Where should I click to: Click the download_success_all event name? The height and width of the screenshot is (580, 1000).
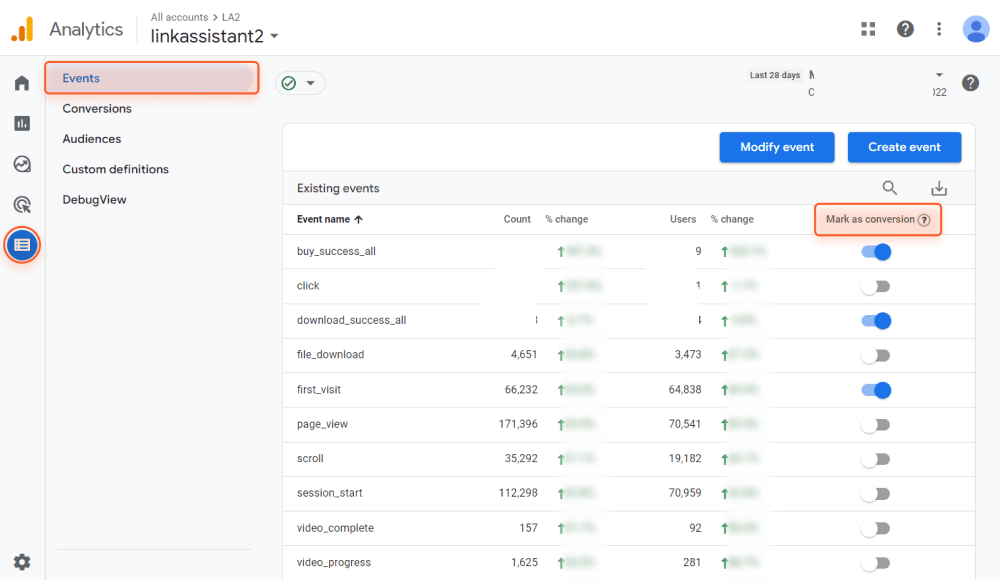point(351,320)
